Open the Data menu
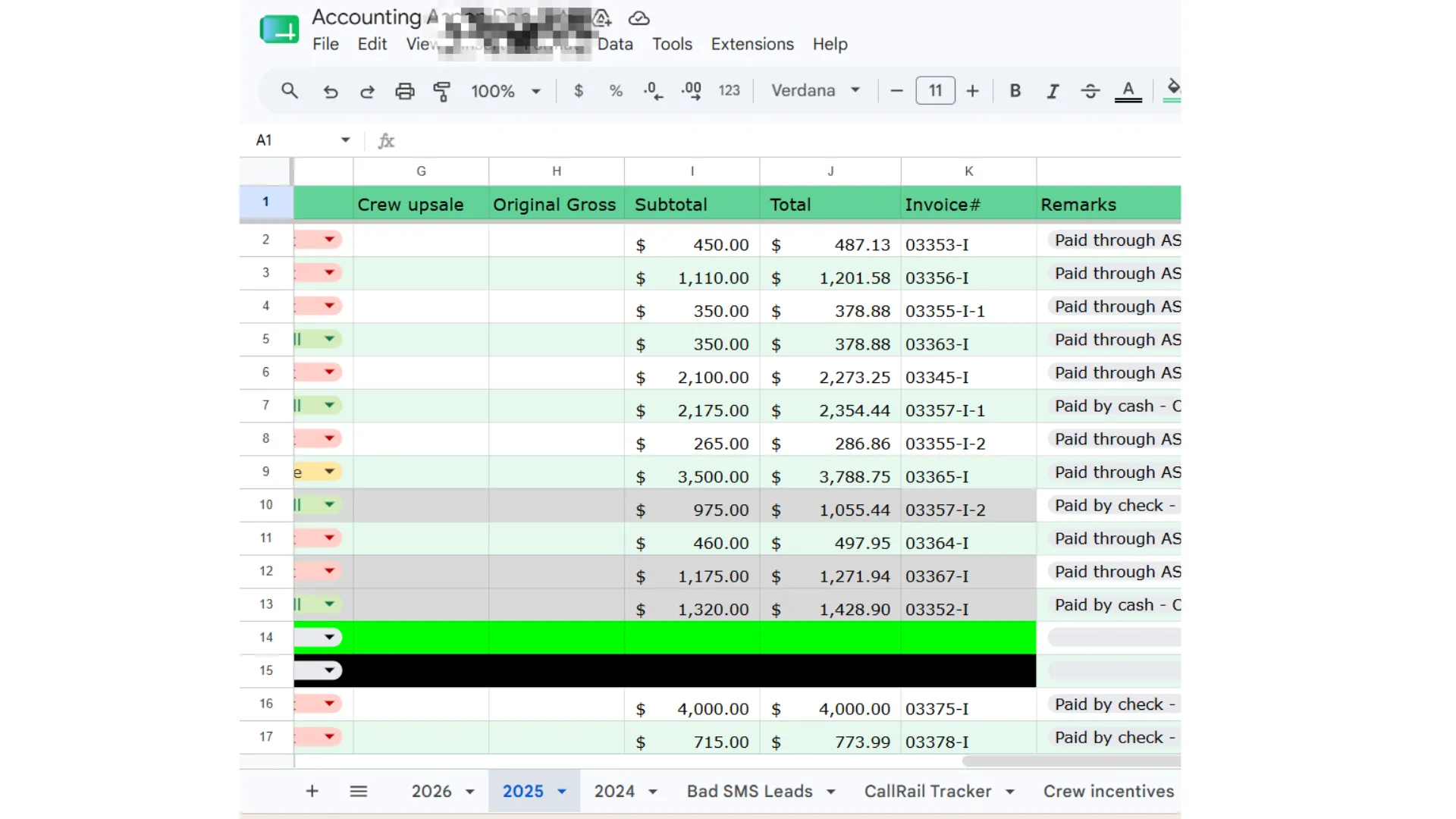The image size is (1456, 819). [615, 44]
